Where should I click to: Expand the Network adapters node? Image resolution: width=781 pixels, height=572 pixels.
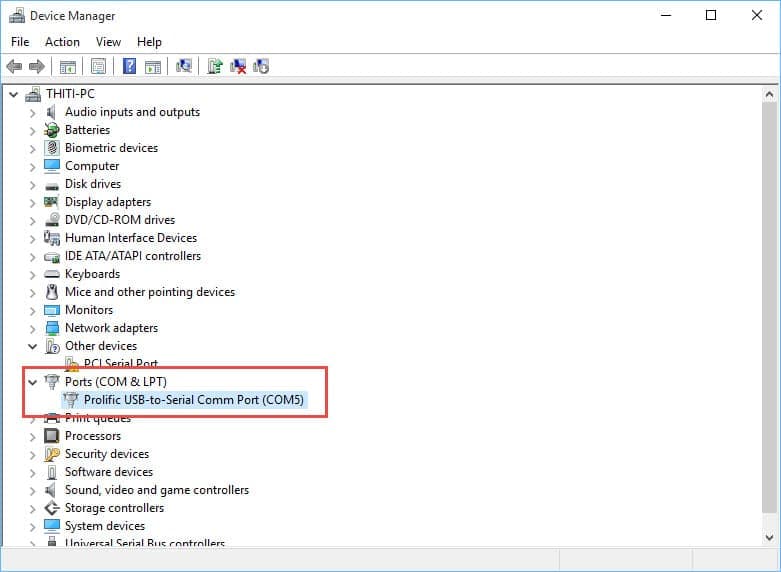pos(32,328)
